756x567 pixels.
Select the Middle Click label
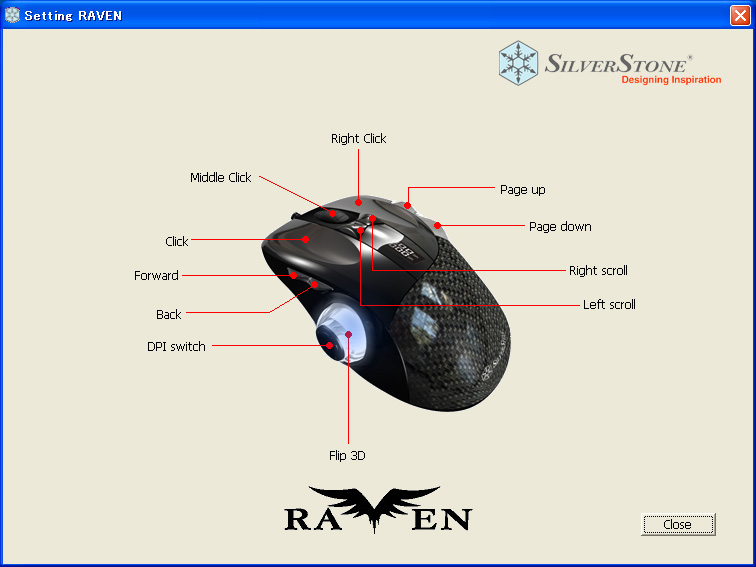[220, 177]
